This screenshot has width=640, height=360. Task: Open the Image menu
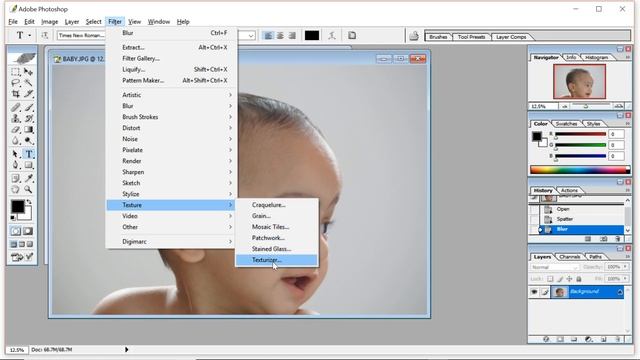tap(49, 22)
